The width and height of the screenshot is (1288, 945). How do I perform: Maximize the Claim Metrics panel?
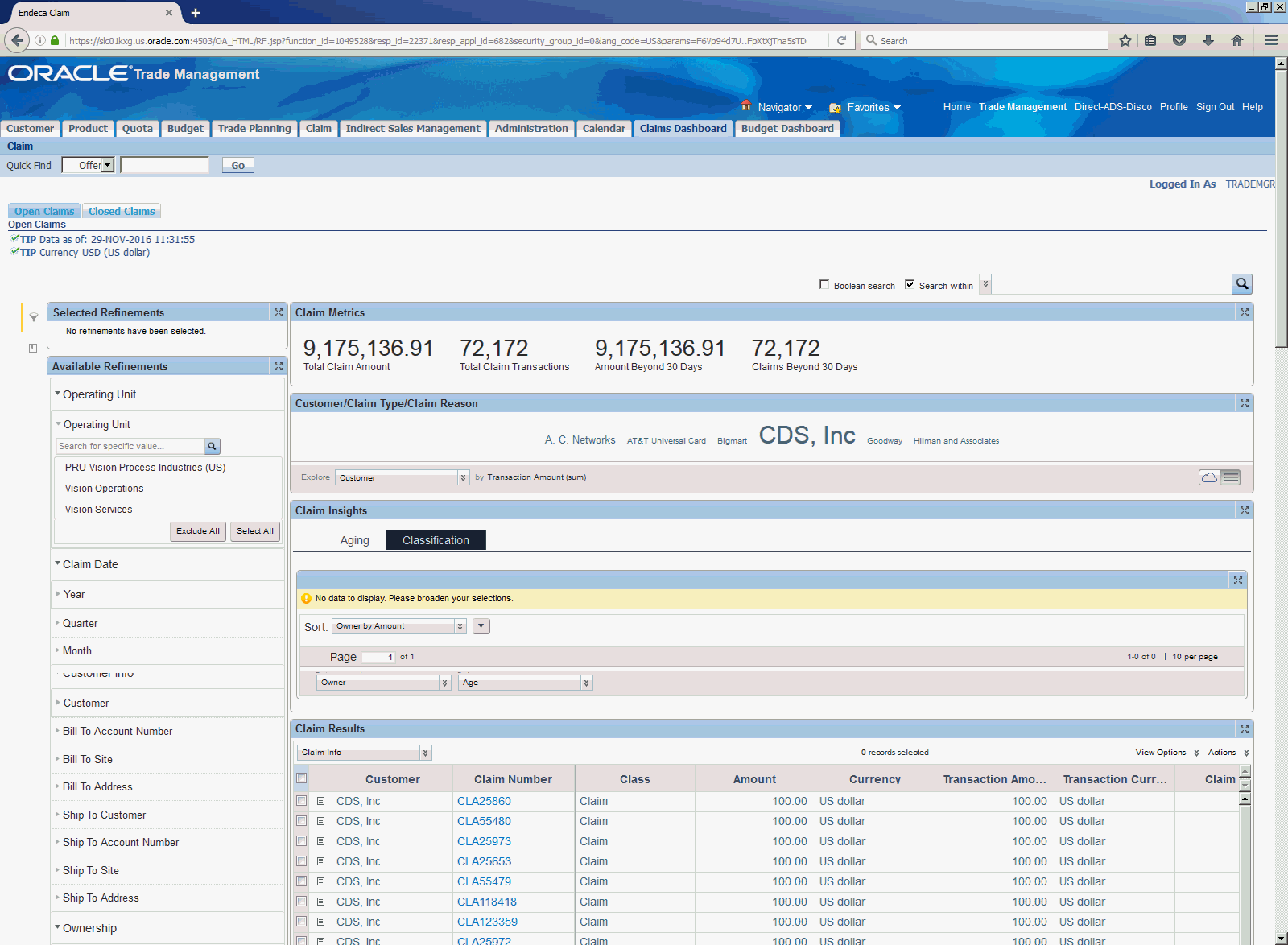pyautogui.click(x=1245, y=312)
